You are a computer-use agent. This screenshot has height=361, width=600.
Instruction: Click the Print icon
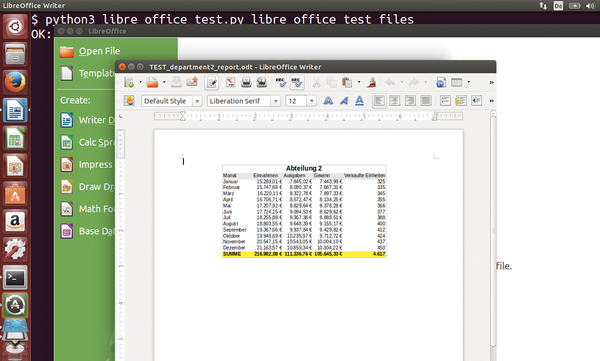click(x=246, y=82)
